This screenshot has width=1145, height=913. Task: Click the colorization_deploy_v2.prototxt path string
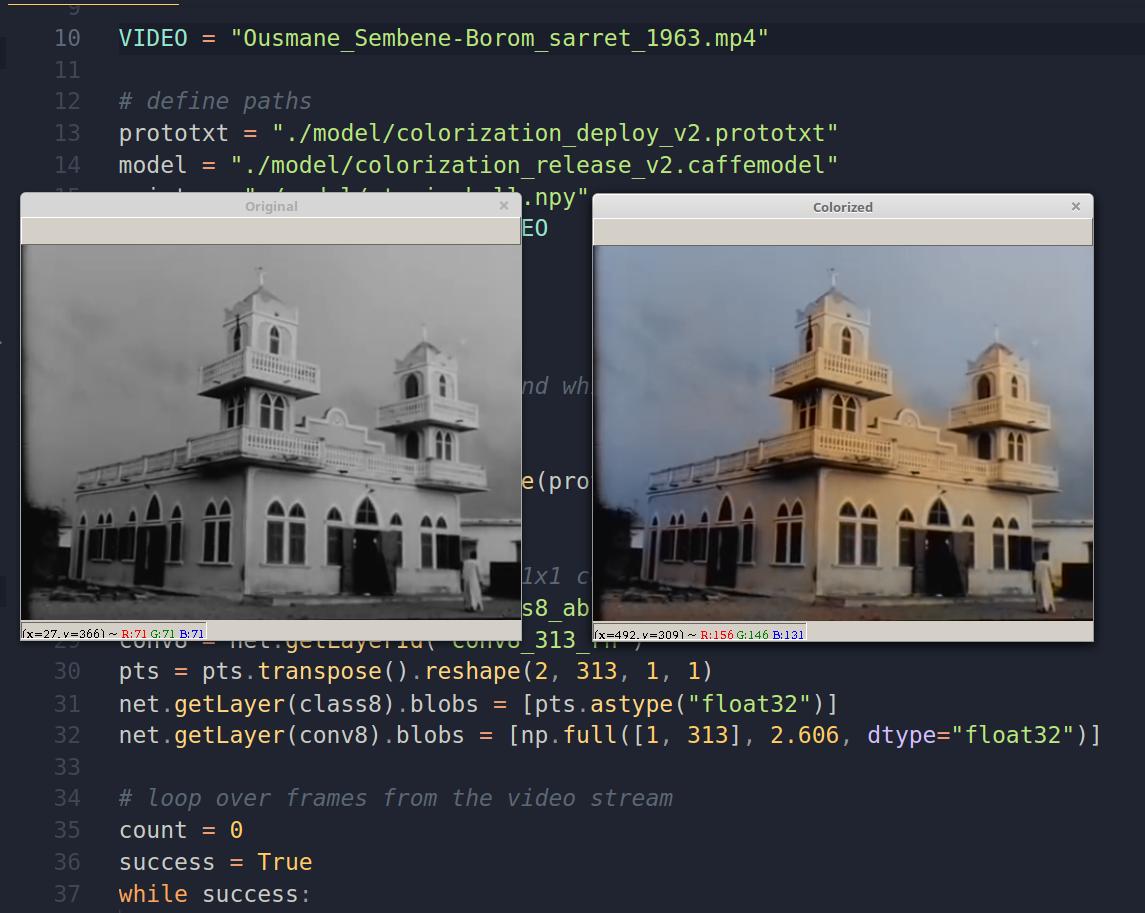point(554,133)
